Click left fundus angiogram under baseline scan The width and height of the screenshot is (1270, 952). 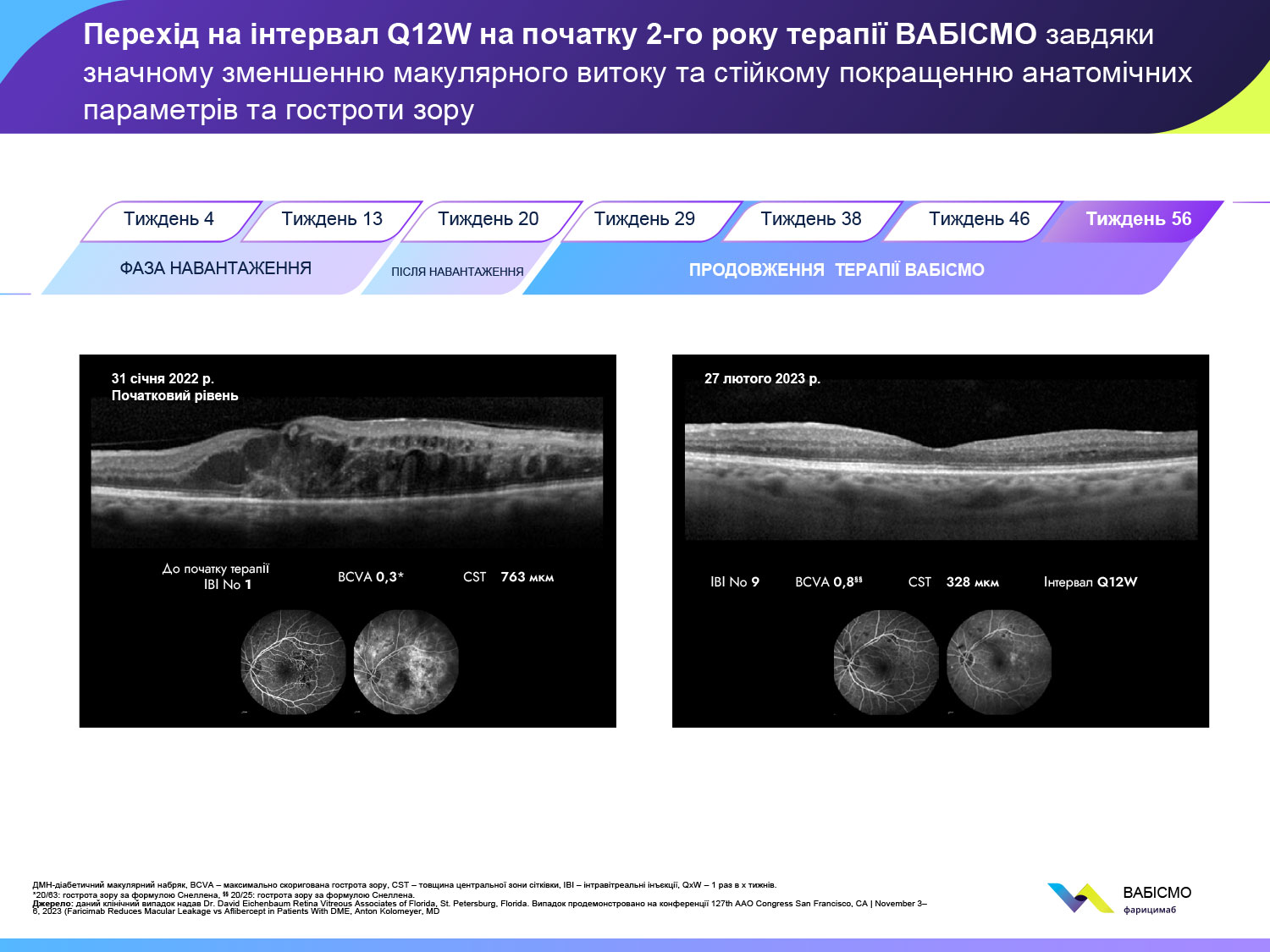pyautogui.click(x=293, y=663)
